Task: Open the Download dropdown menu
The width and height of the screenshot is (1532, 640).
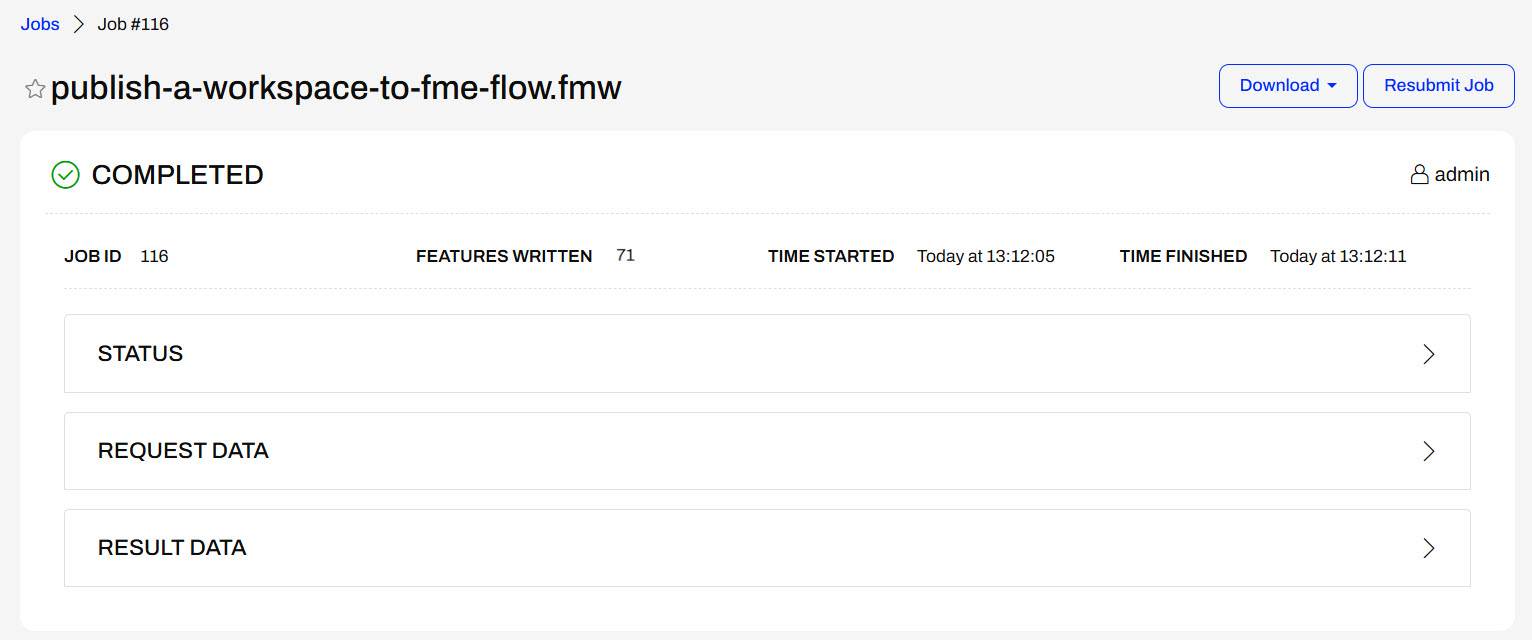Action: 1287,86
